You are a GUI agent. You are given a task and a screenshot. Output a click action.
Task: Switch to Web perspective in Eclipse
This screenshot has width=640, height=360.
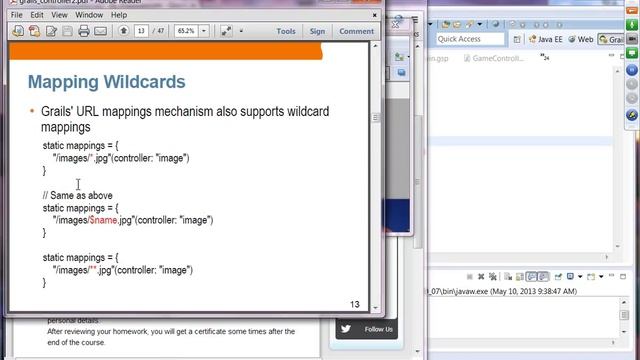pyautogui.click(x=581, y=39)
